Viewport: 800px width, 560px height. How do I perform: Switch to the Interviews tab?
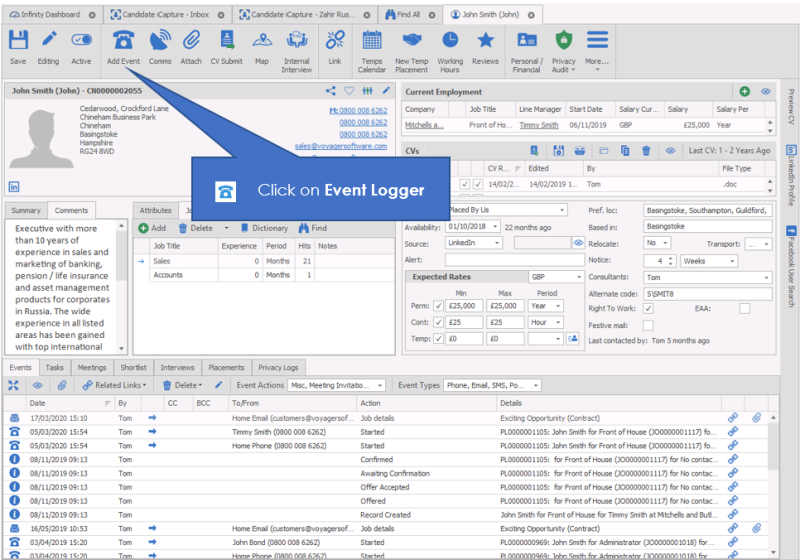pyautogui.click(x=178, y=367)
